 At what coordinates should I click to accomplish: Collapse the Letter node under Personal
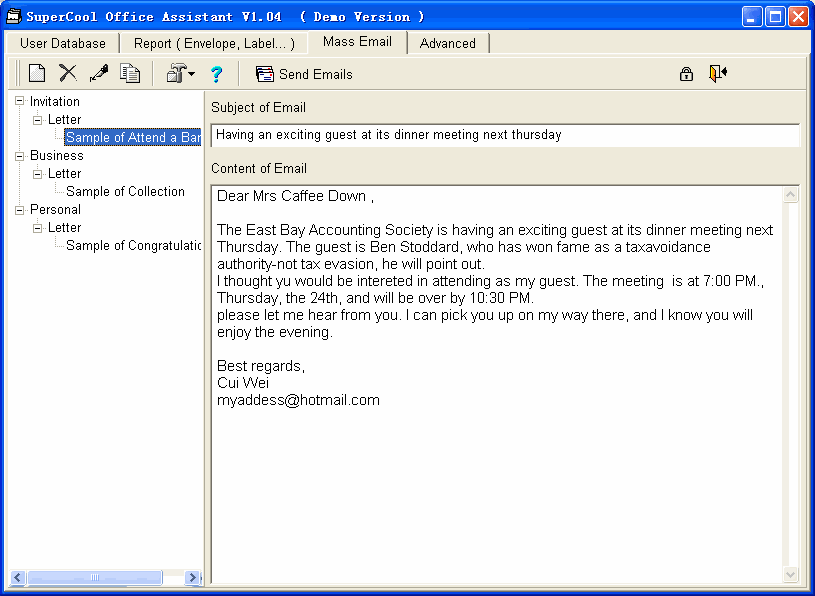coord(38,227)
